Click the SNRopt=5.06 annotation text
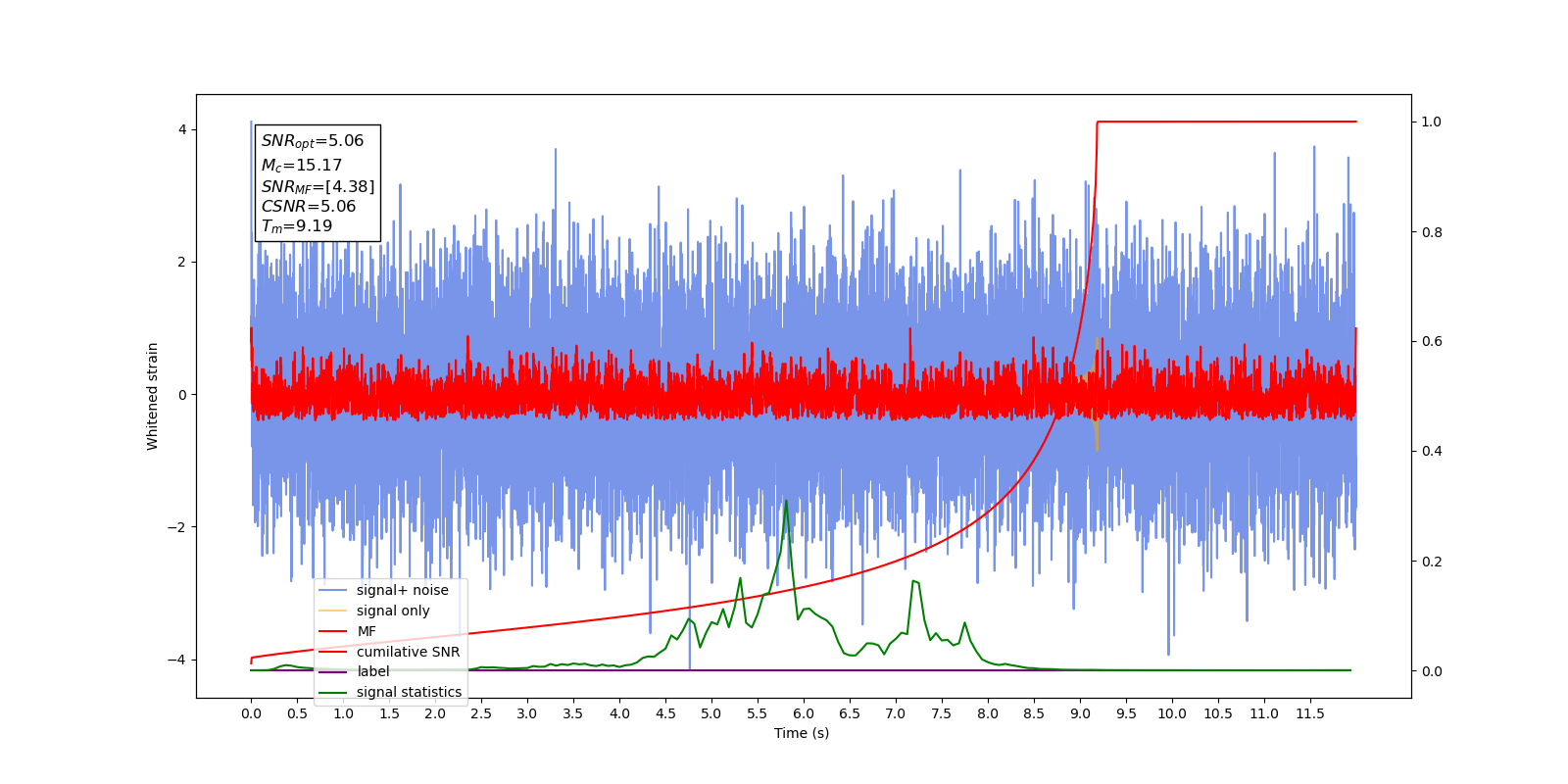 tap(313, 141)
